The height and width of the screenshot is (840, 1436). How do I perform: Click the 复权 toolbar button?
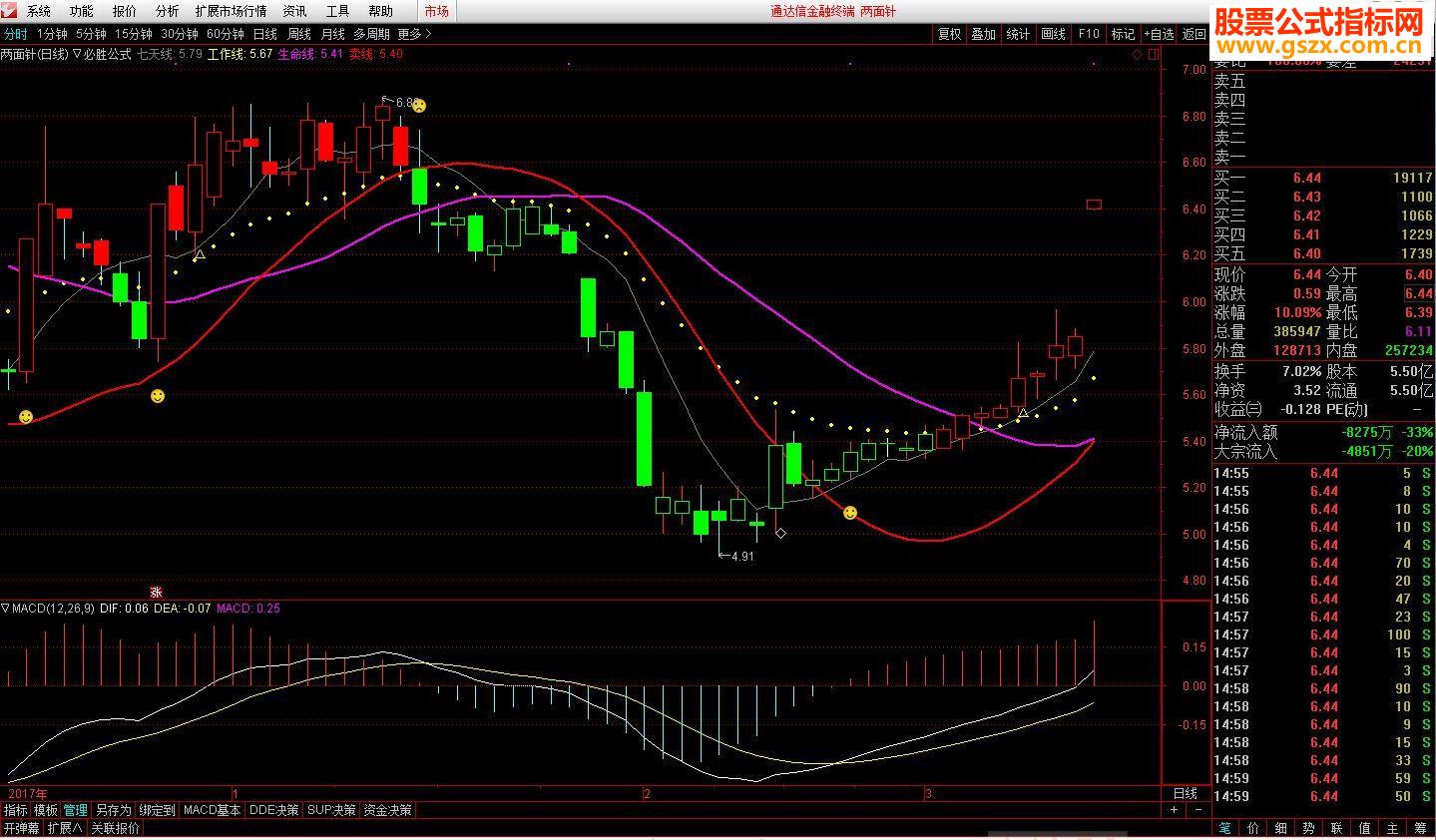click(x=949, y=34)
